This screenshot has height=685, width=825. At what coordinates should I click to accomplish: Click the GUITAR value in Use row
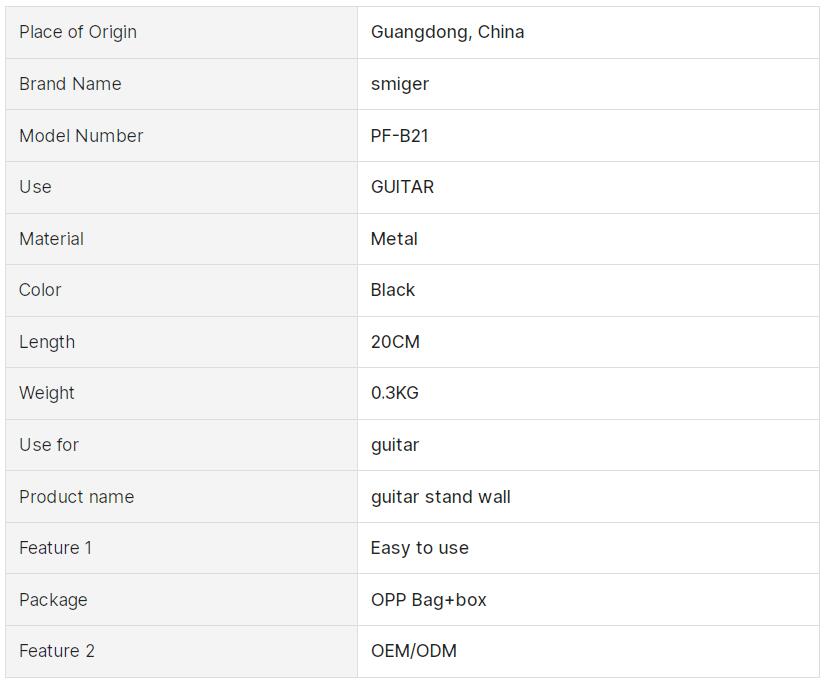tap(402, 187)
